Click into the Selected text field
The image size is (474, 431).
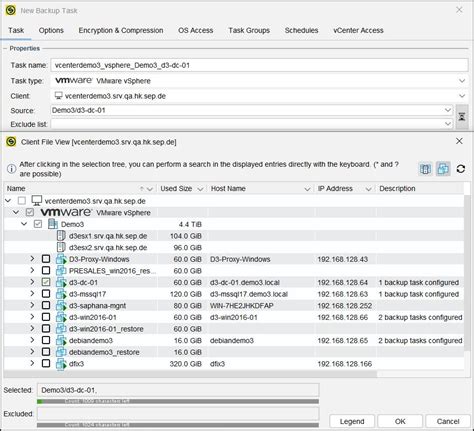[178, 390]
